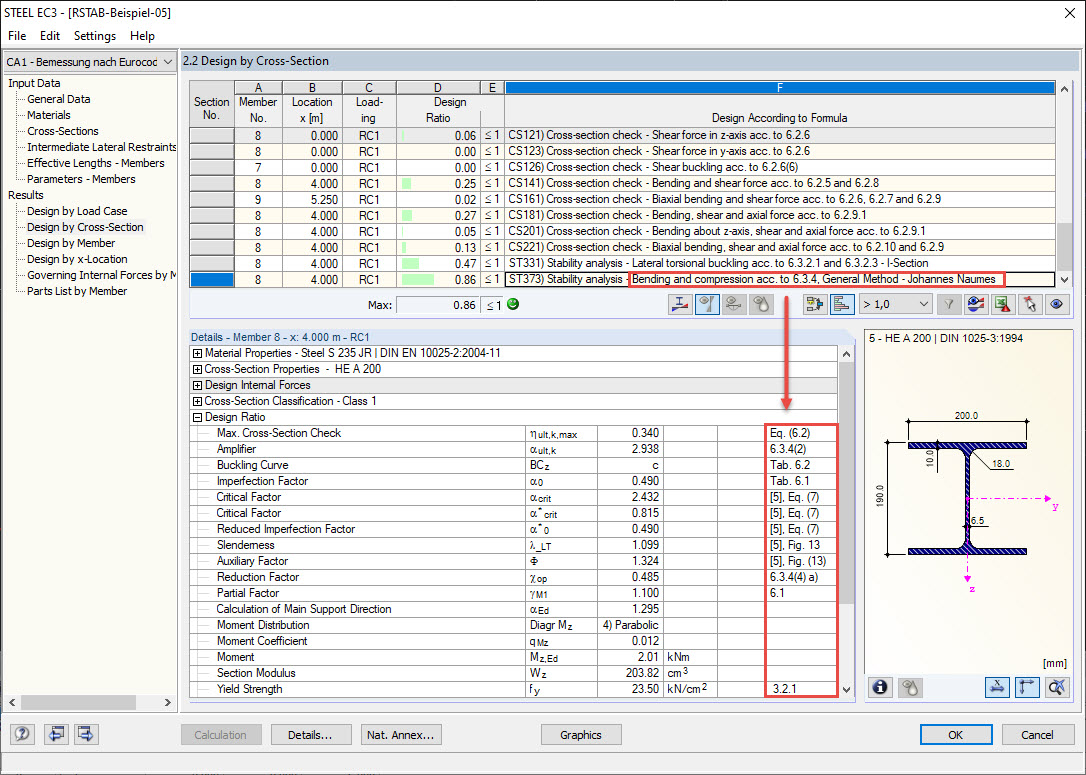Click the results table vertical scrollbar
Image resolution: width=1086 pixels, height=775 pixels.
coord(1065,184)
